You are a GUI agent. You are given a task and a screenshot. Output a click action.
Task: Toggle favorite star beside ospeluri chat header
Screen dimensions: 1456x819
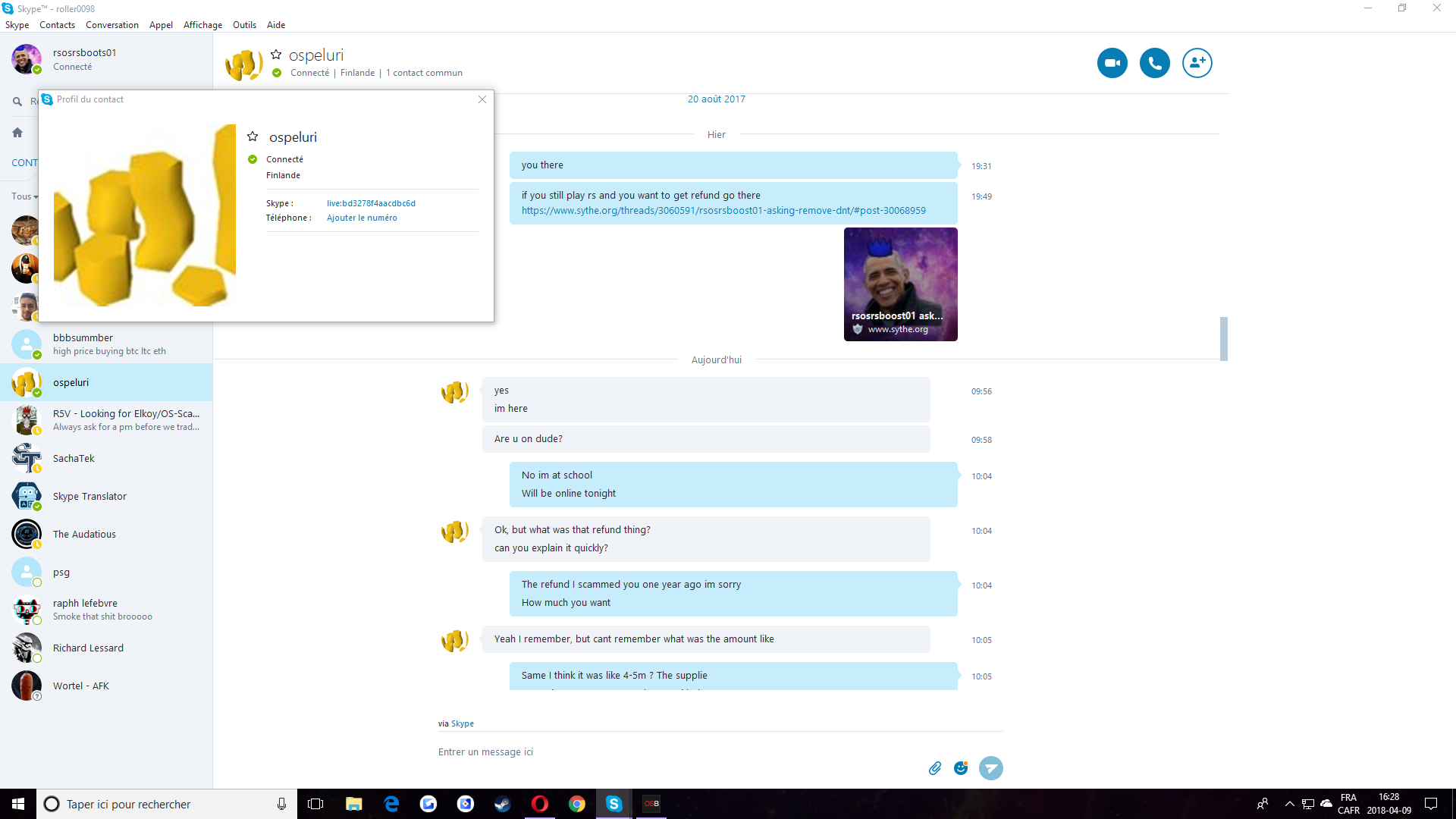pyautogui.click(x=276, y=55)
